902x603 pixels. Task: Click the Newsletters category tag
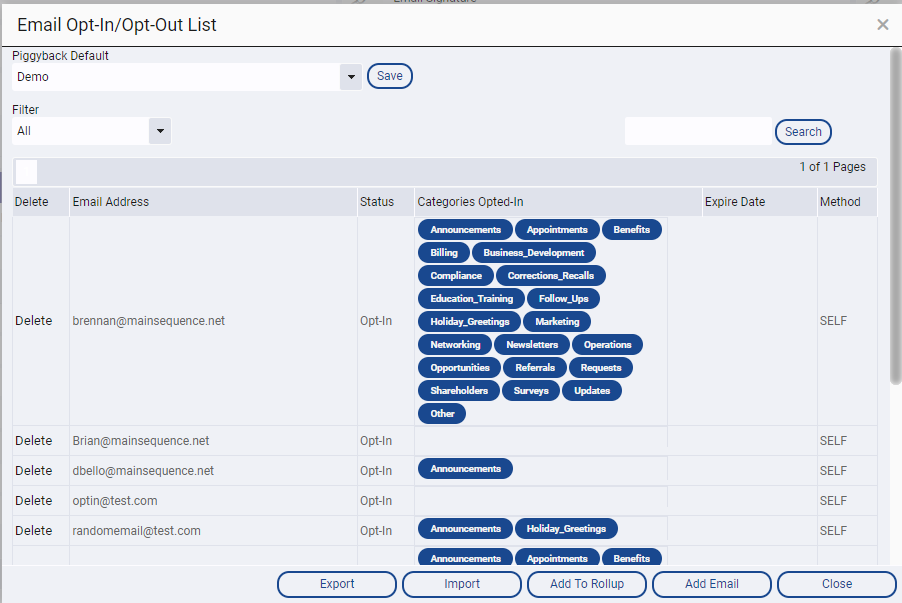pyautogui.click(x=532, y=345)
